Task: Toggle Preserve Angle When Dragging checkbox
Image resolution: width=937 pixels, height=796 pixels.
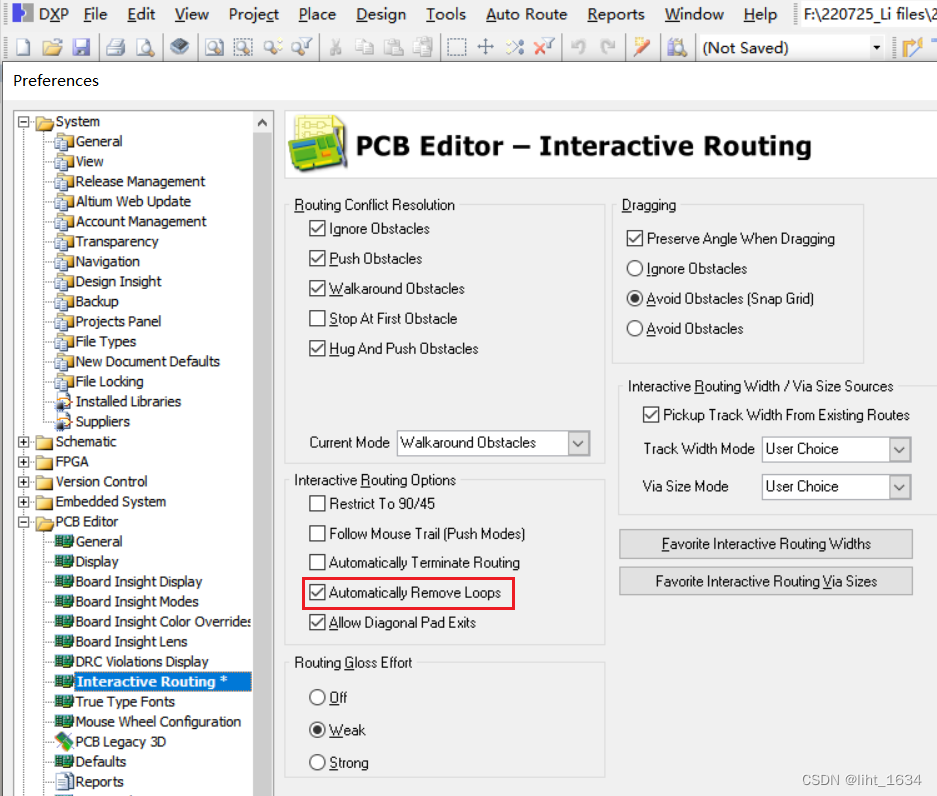Action: click(x=635, y=238)
